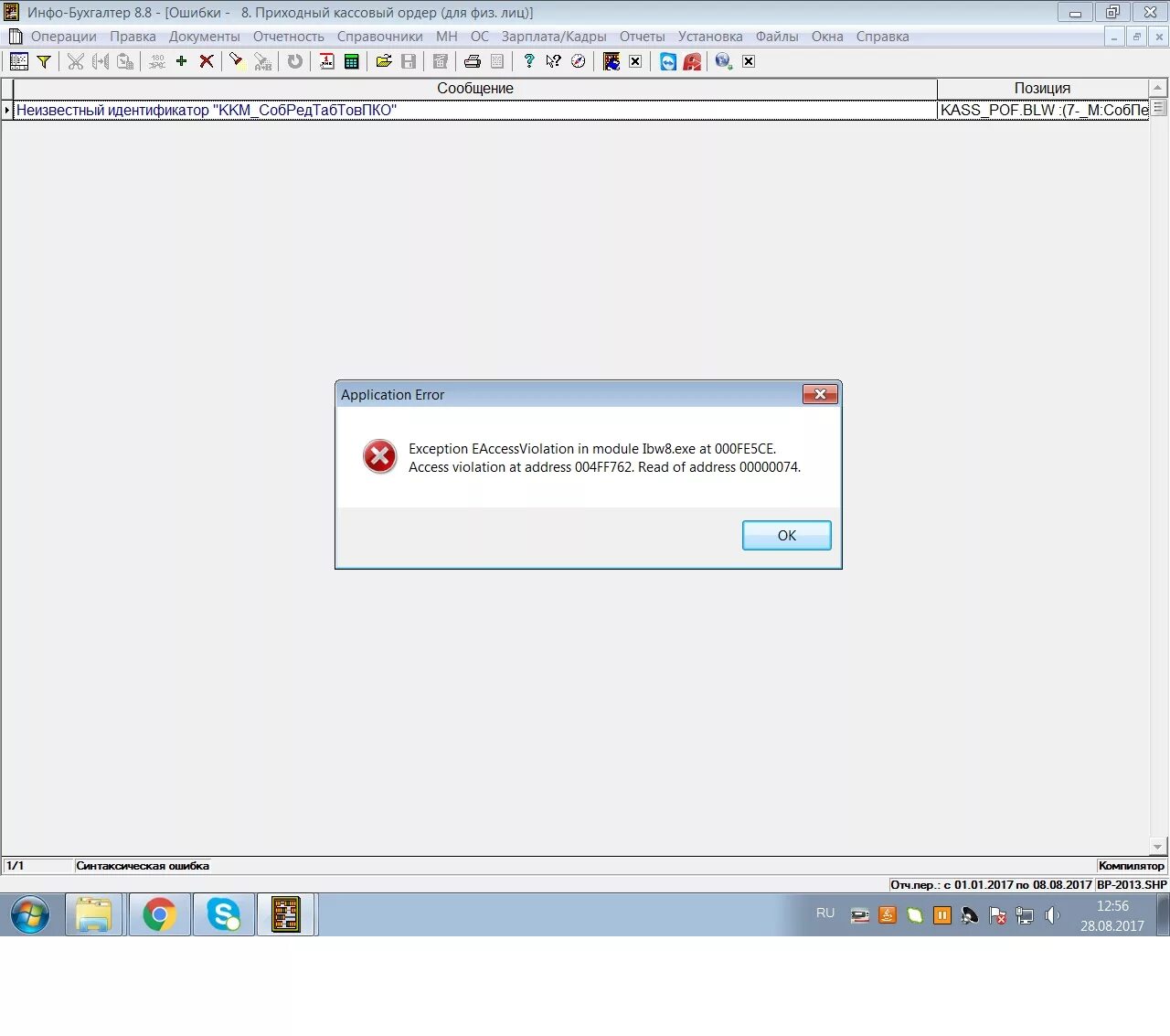Click the add record green plus icon
The width and height of the screenshot is (1170, 1036).
pyautogui.click(x=181, y=61)
